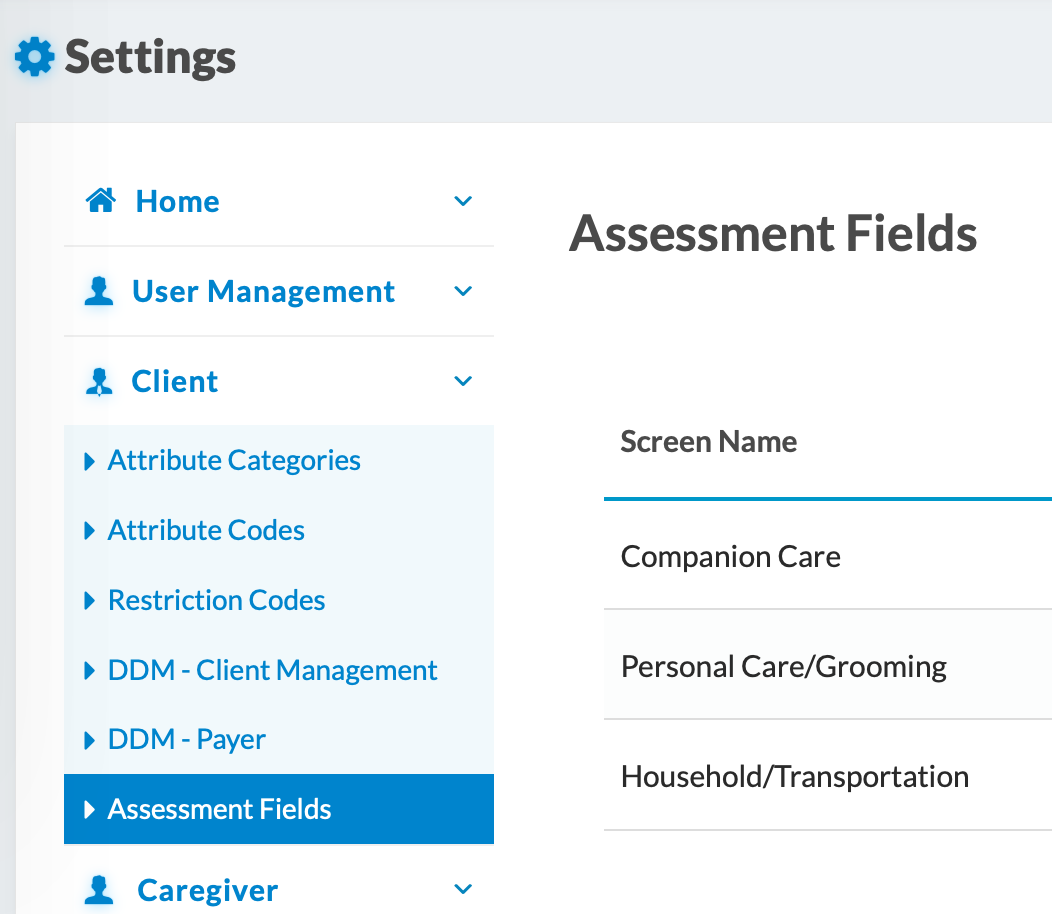Click the Screen Name column header
Viewport: 1052px width, 914px height.
coord(708,442)
